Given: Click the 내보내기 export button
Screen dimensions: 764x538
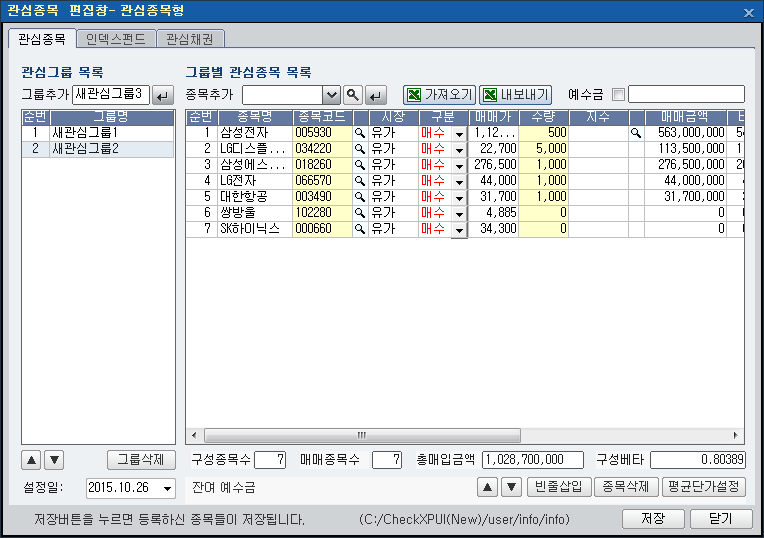Looking at the screenshot, I should (x=516, y=95).
